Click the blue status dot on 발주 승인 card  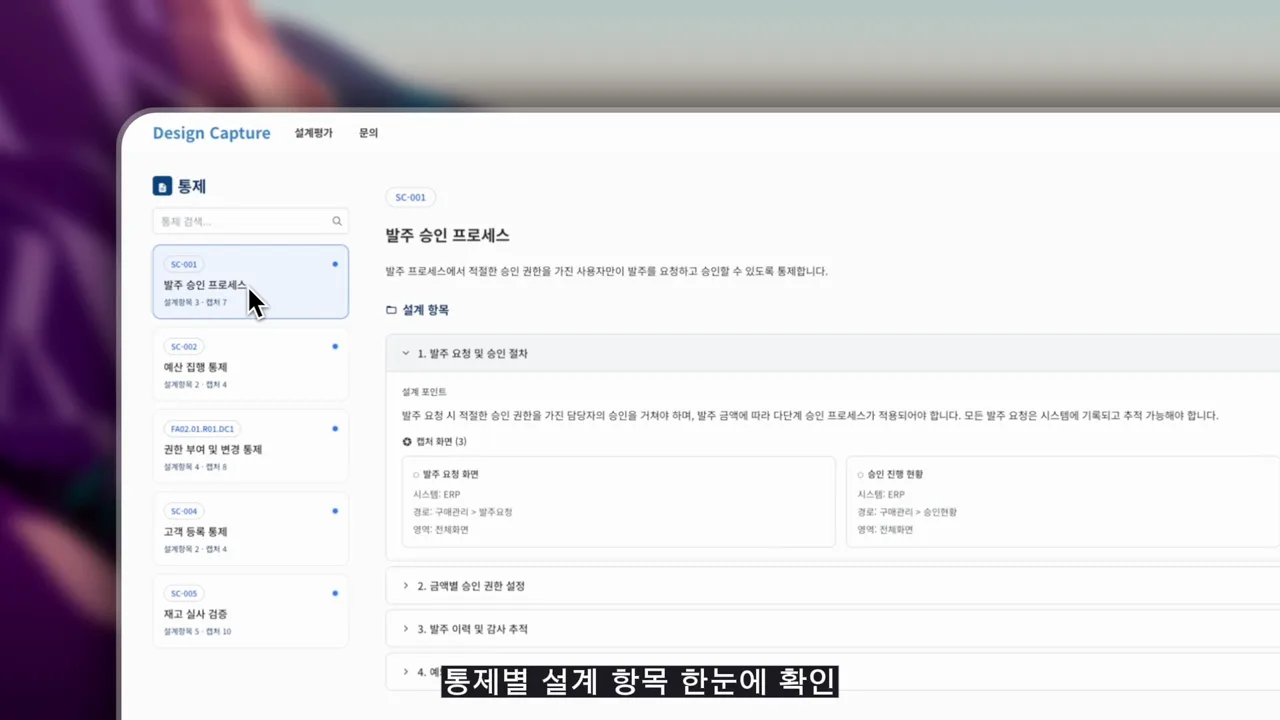[x=335, y=264]
